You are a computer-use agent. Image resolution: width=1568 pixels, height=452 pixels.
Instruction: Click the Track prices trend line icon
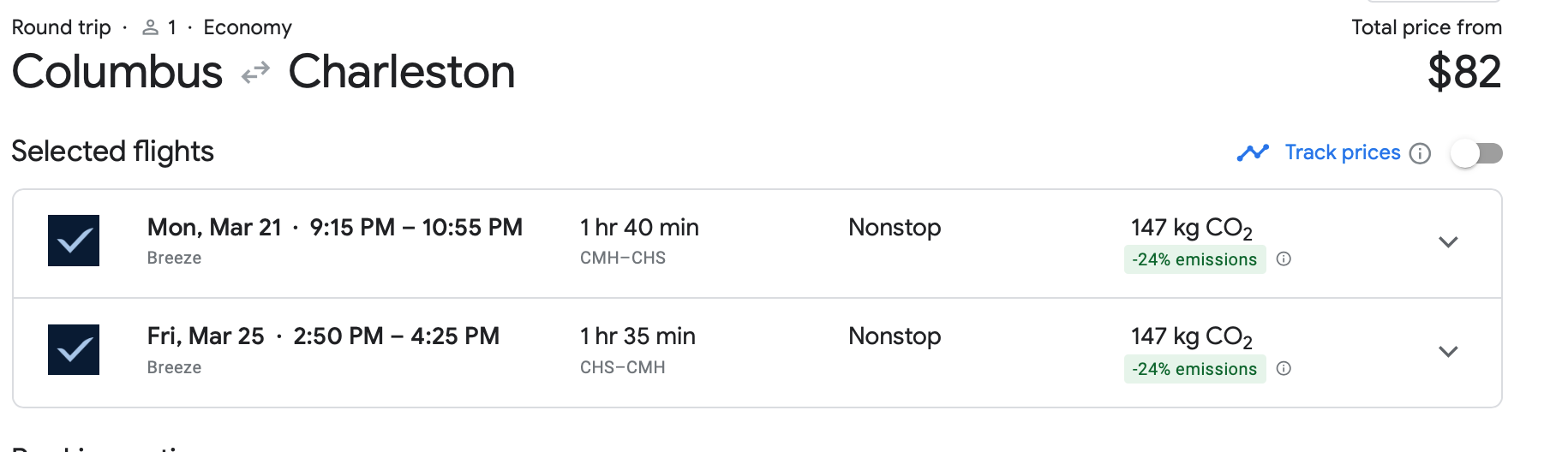[x=1253, y=152]
